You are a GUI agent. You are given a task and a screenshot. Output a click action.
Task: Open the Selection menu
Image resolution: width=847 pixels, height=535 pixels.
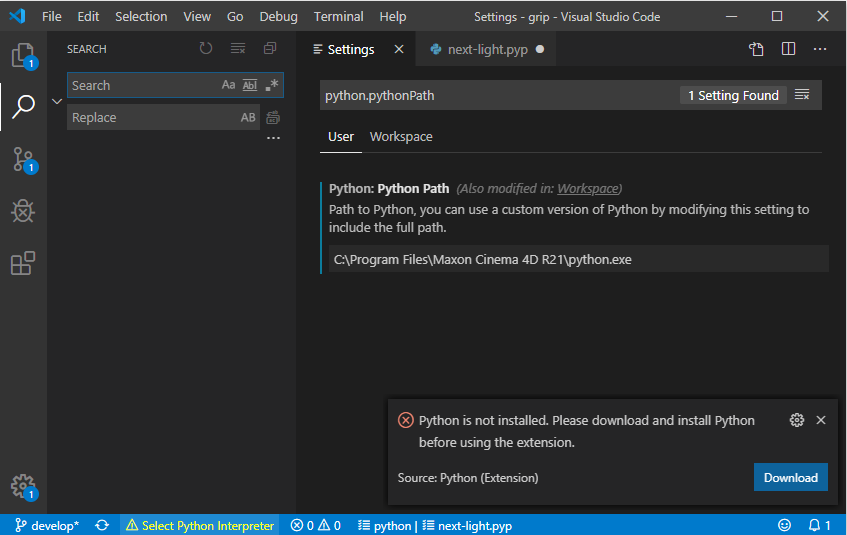141,17
